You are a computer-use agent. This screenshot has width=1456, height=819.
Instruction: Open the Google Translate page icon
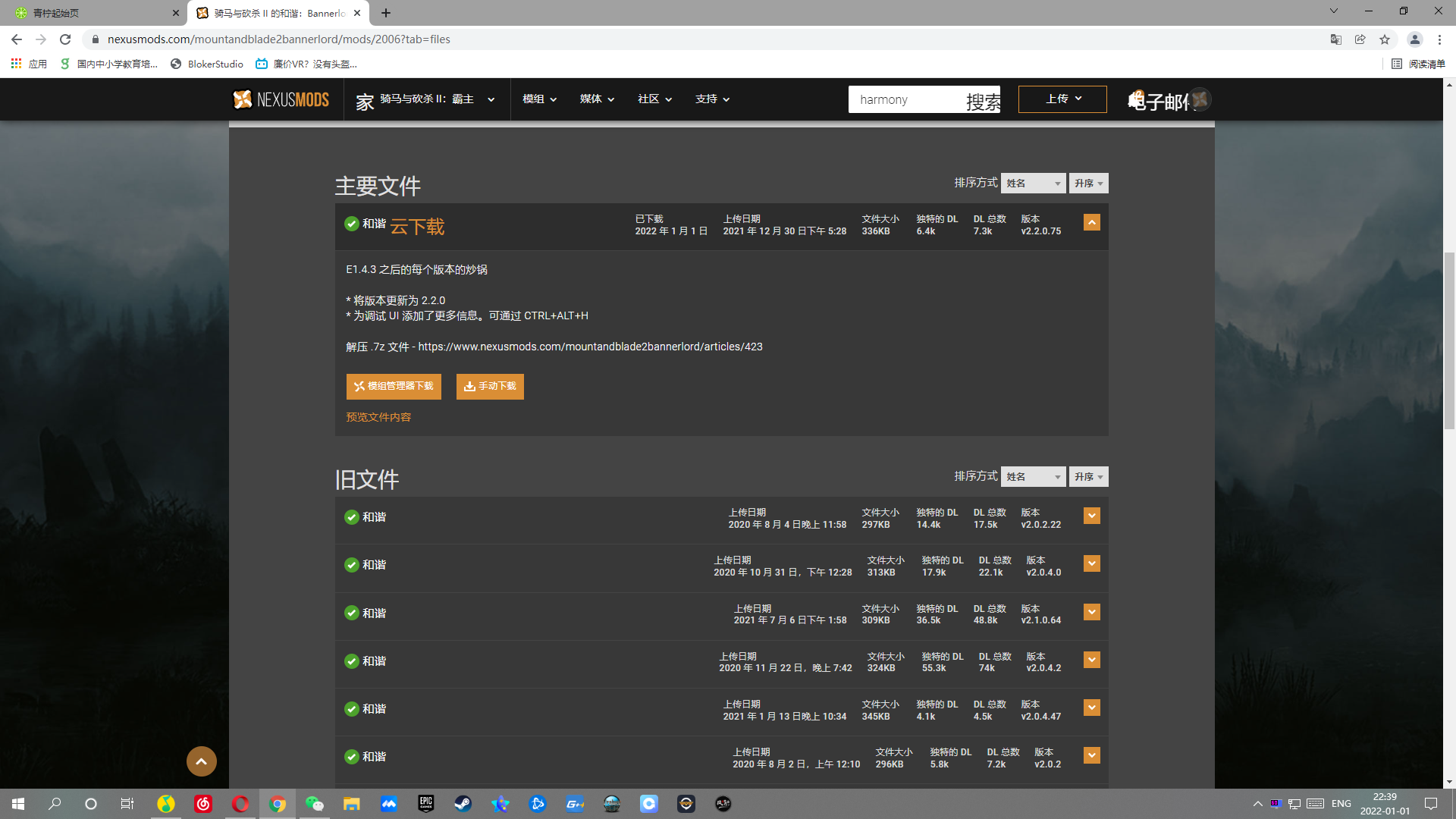coord(1336,39)
